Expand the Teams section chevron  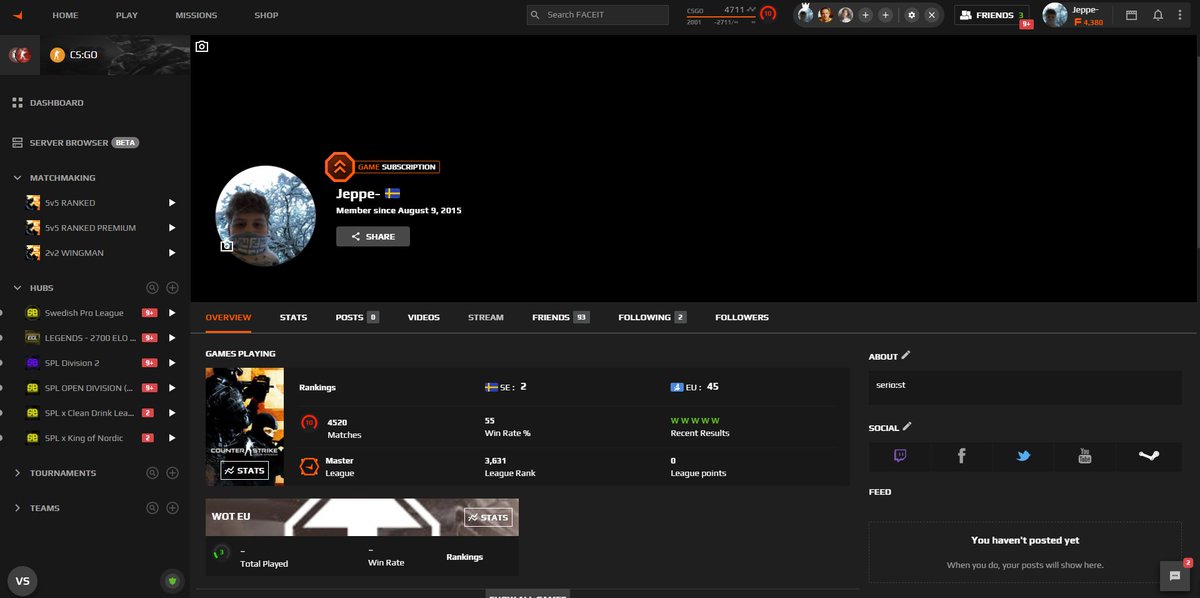[x=18, y=508]
